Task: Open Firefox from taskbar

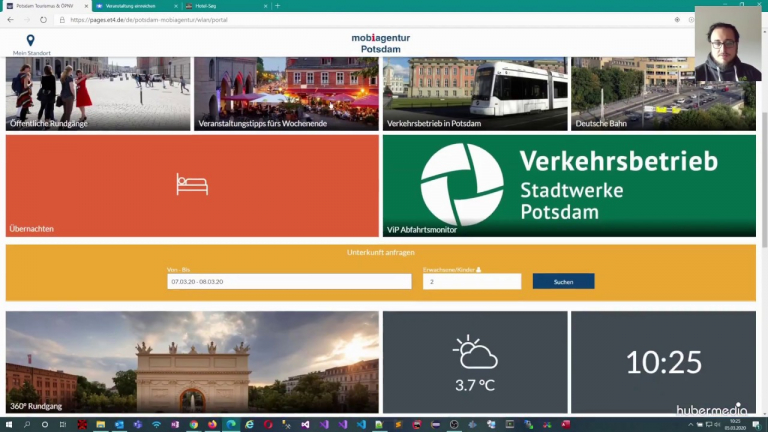Action: 212,425
